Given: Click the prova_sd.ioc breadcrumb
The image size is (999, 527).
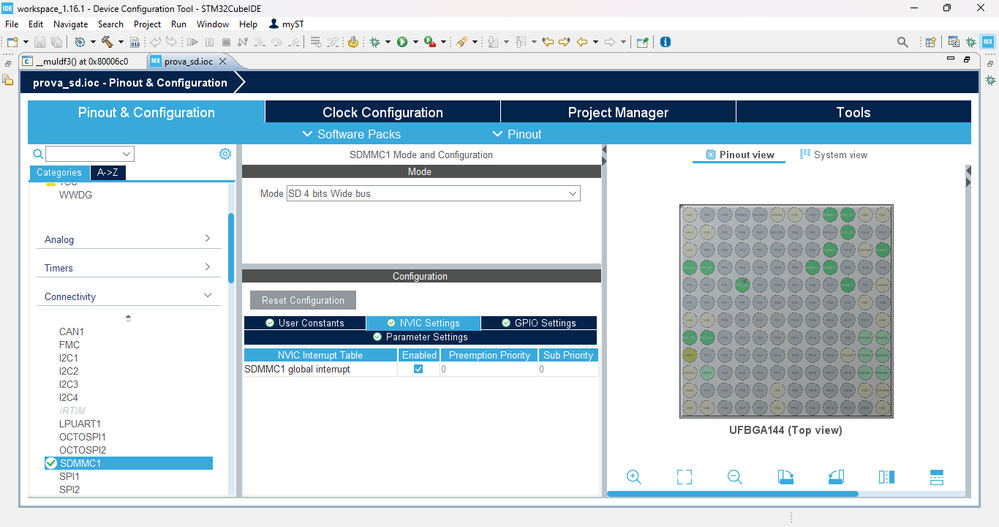Looking at the screenshot, I should coord(130,83).
